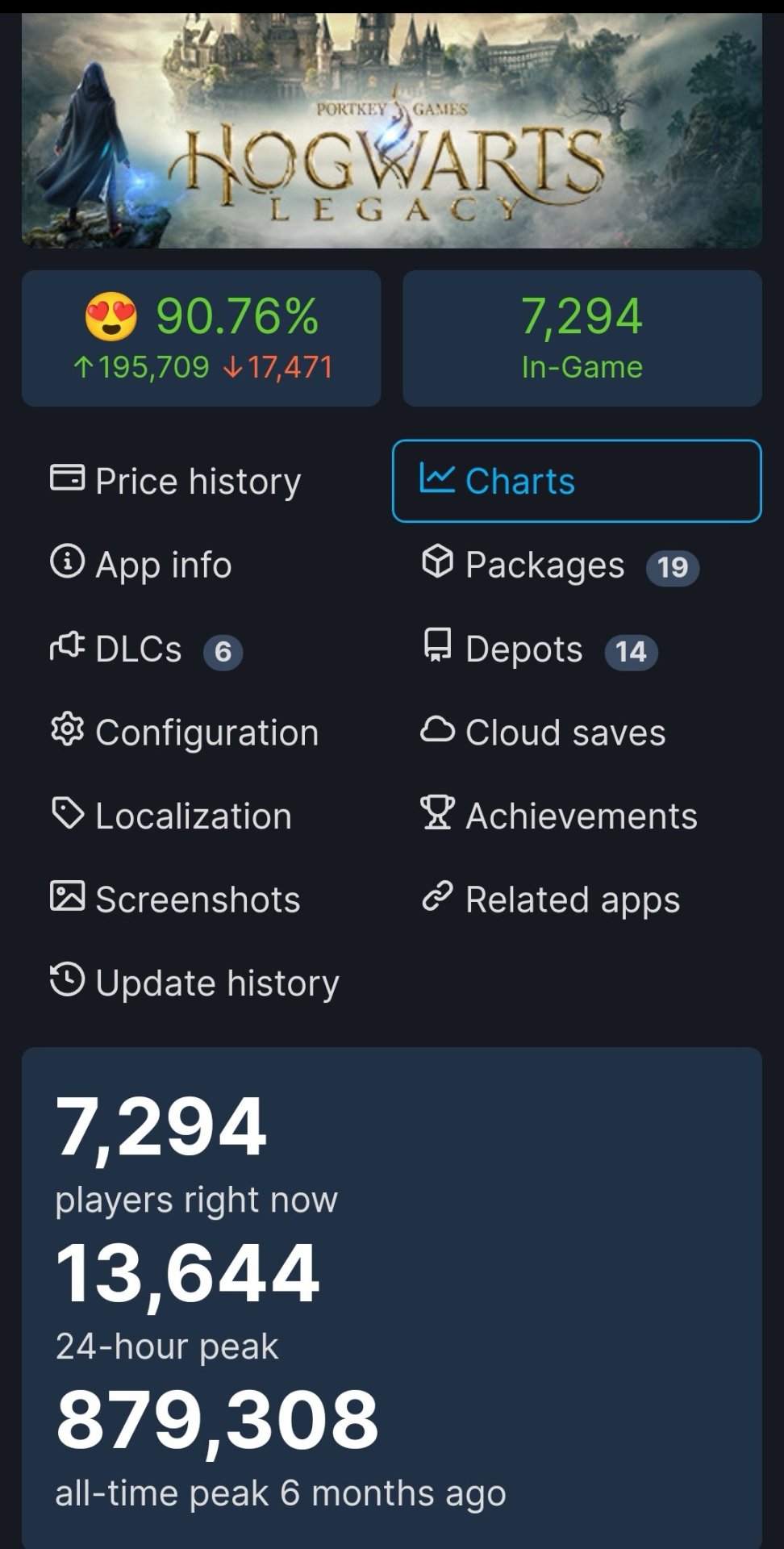The width and height of the screenshot is (784, 1549).
Task: Click the Hogwarts Legacy banner image
Action: tap(391, 129)
